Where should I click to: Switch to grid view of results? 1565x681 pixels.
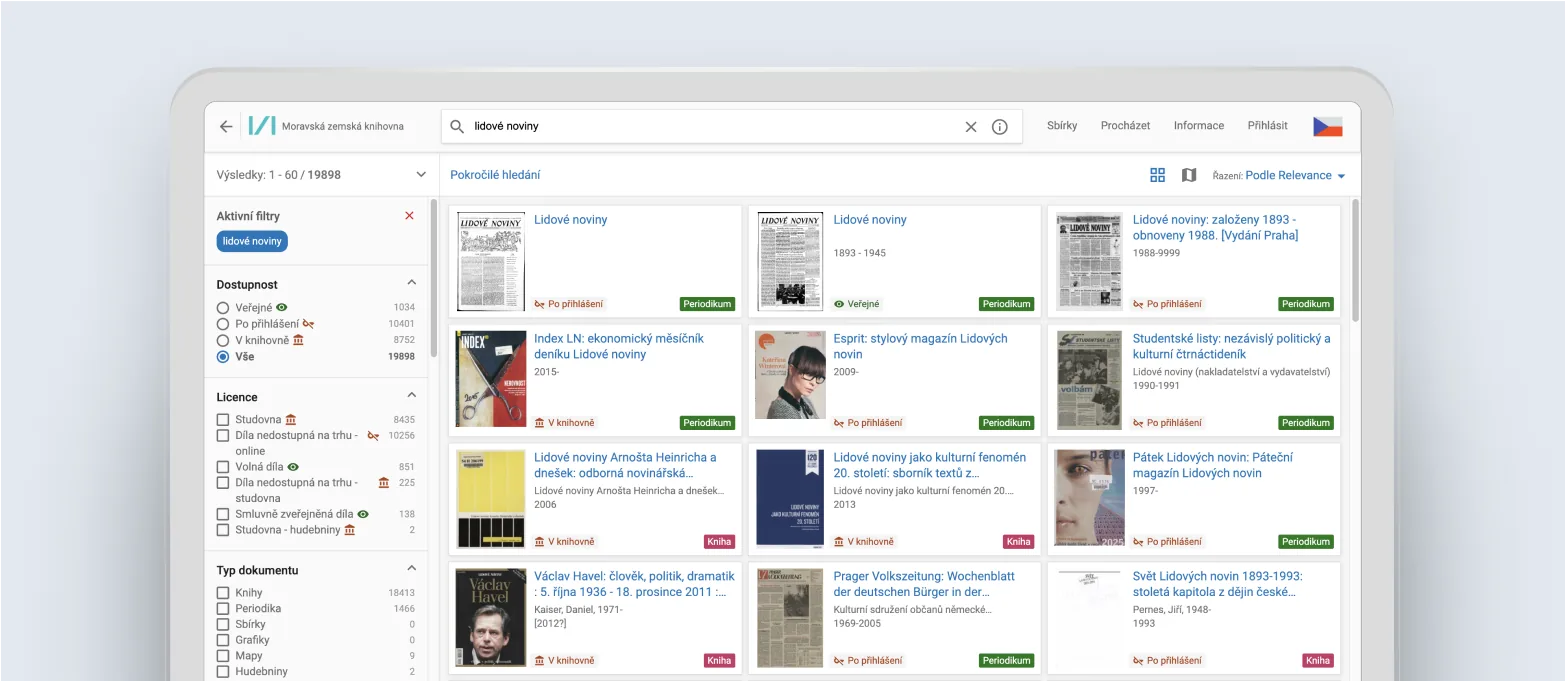(1158, 175)
